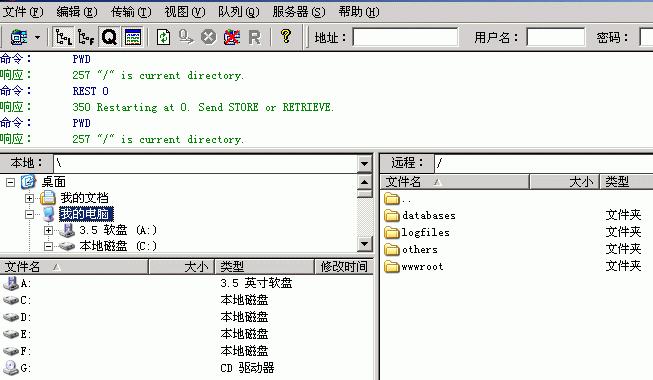Click the Cancel operation icon

point(209,38)
